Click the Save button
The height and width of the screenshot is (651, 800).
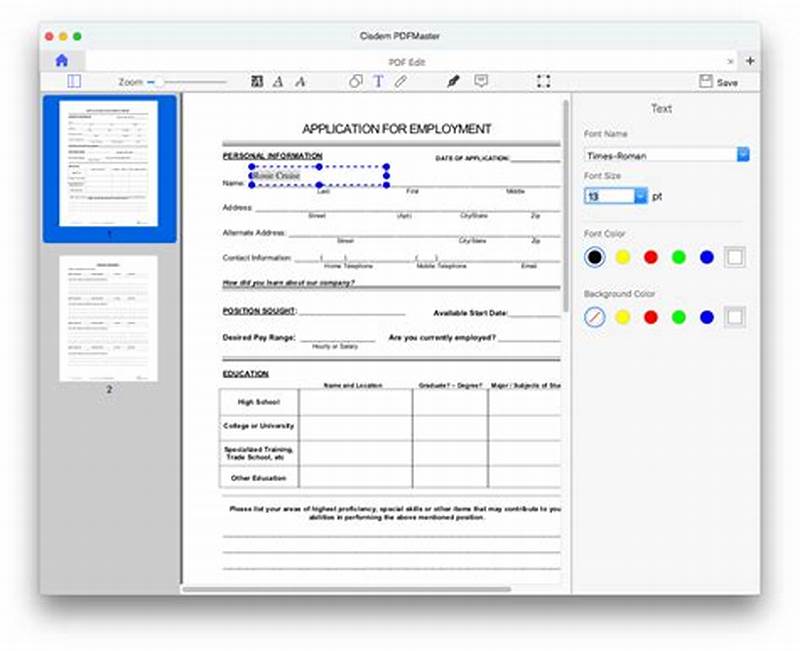tap(718, 81)
